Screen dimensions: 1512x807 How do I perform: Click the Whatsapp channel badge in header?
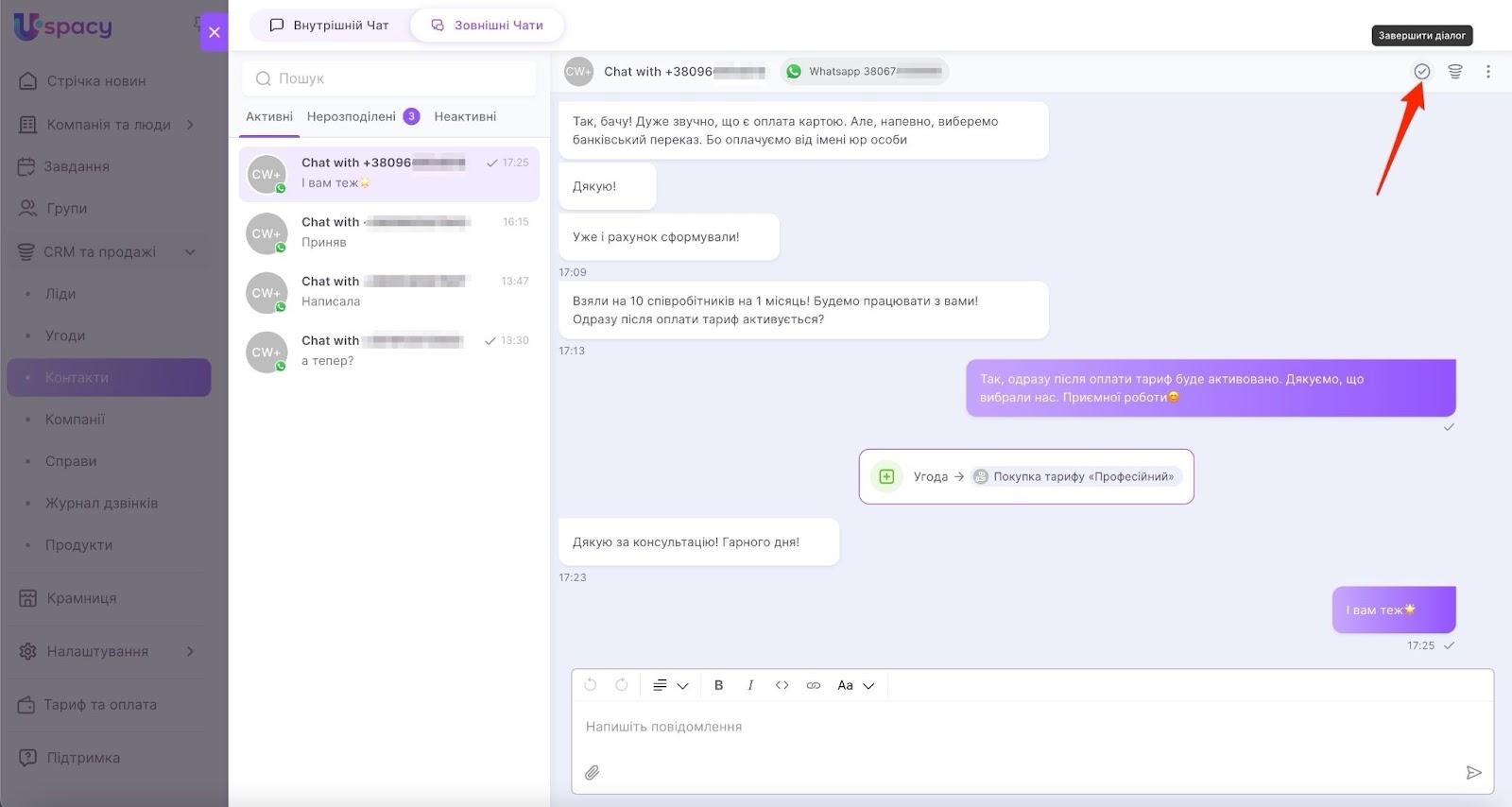pyautogui.click(x=865, y=71)
